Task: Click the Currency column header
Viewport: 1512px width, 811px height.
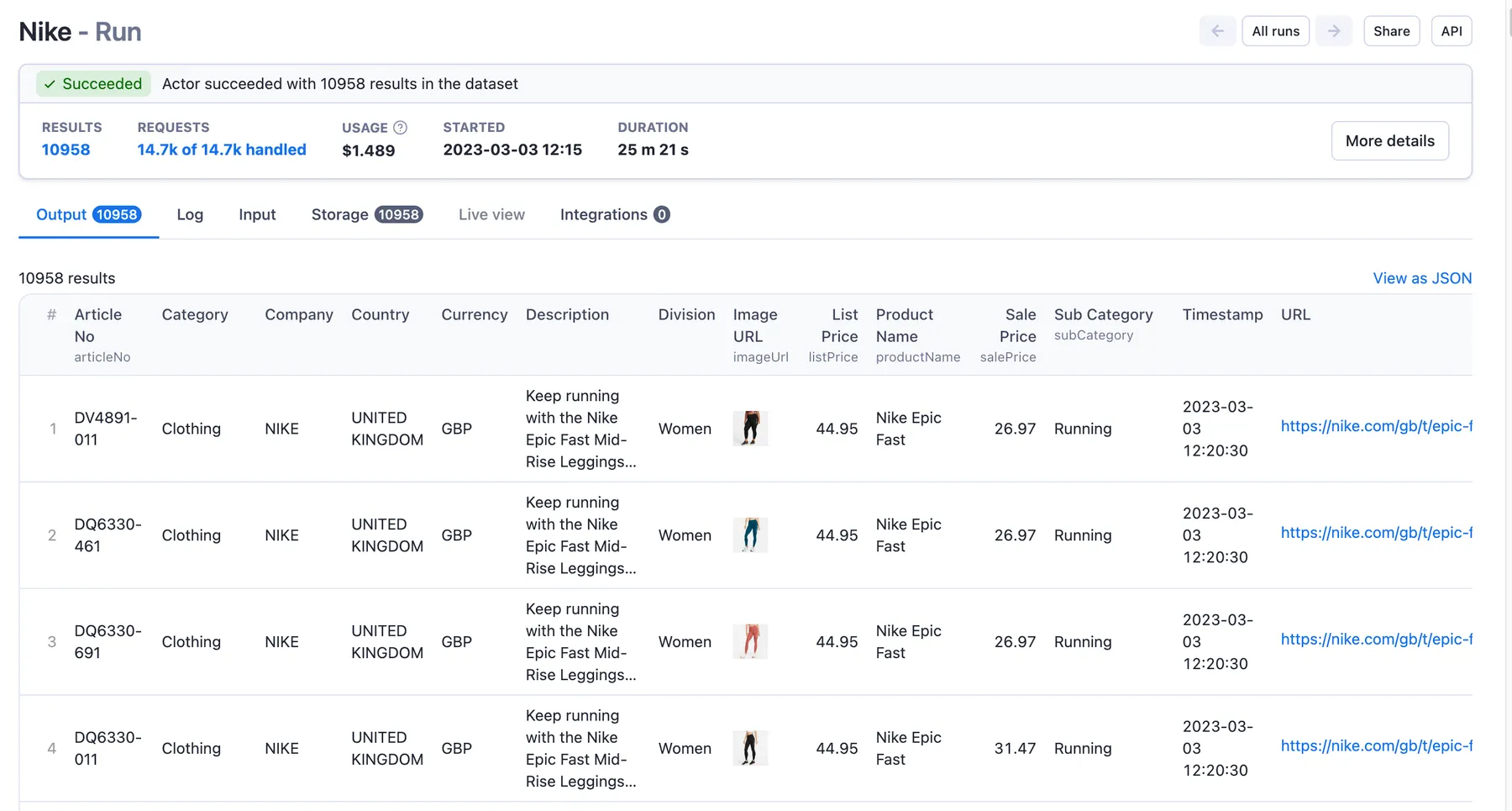Action: 475,315
